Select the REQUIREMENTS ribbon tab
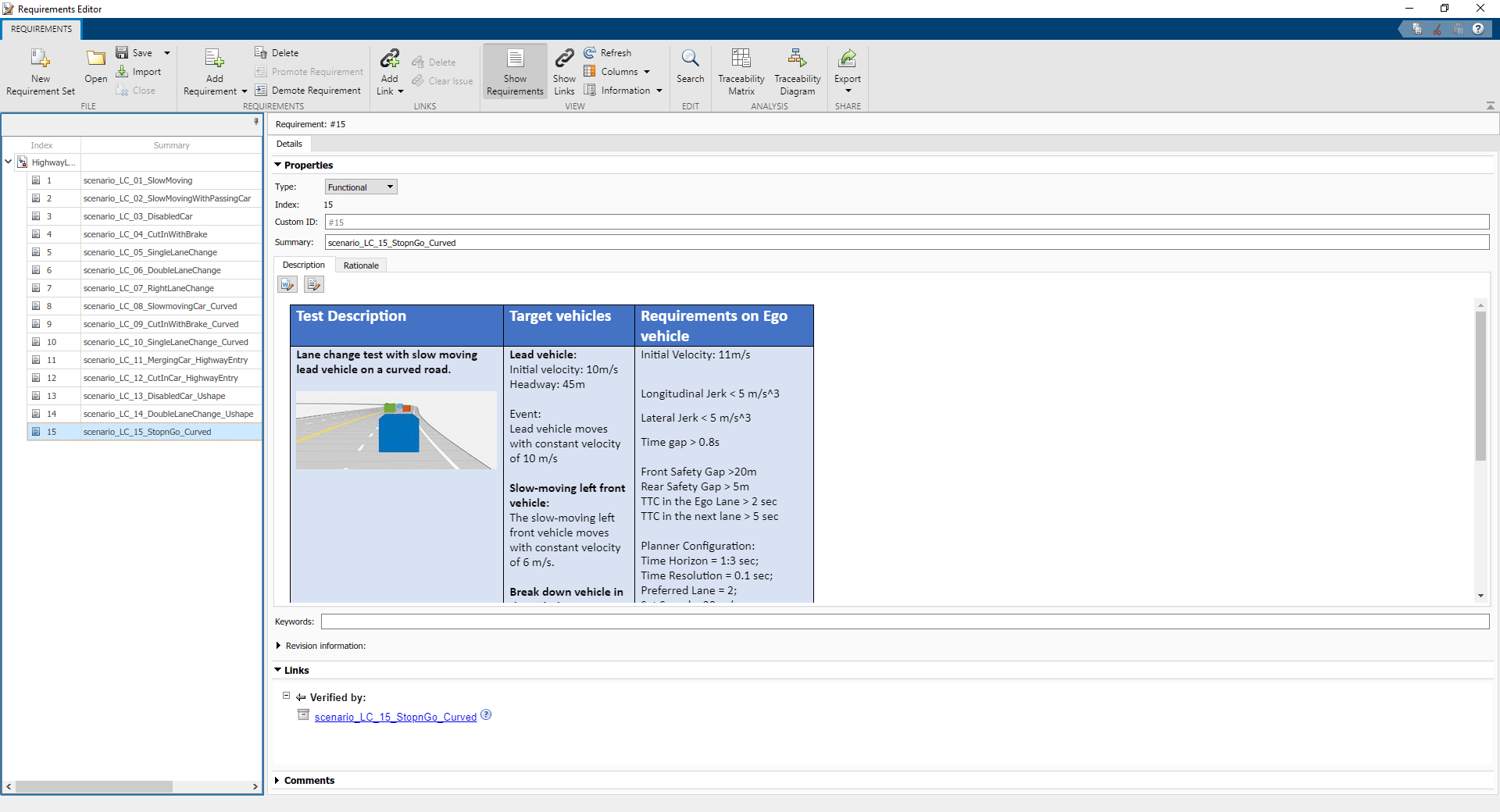The width and height of the screenshot is (1500, 812). (41, 29)
